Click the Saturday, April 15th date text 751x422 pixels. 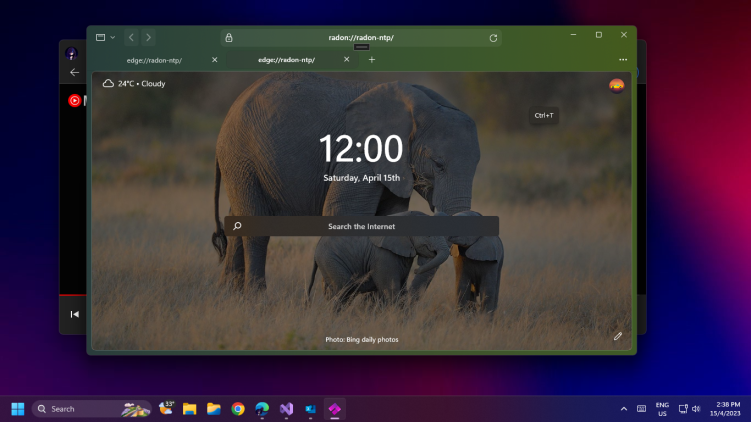pyautogui.click(x=362, y=178)
